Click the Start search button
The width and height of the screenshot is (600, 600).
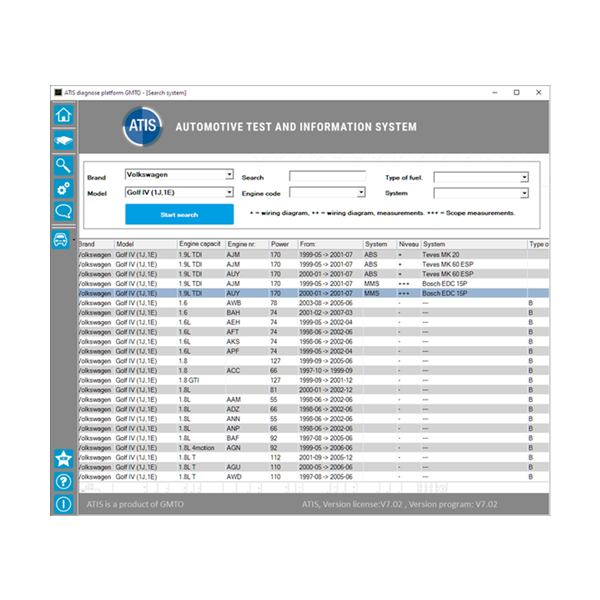coord(179,214)
